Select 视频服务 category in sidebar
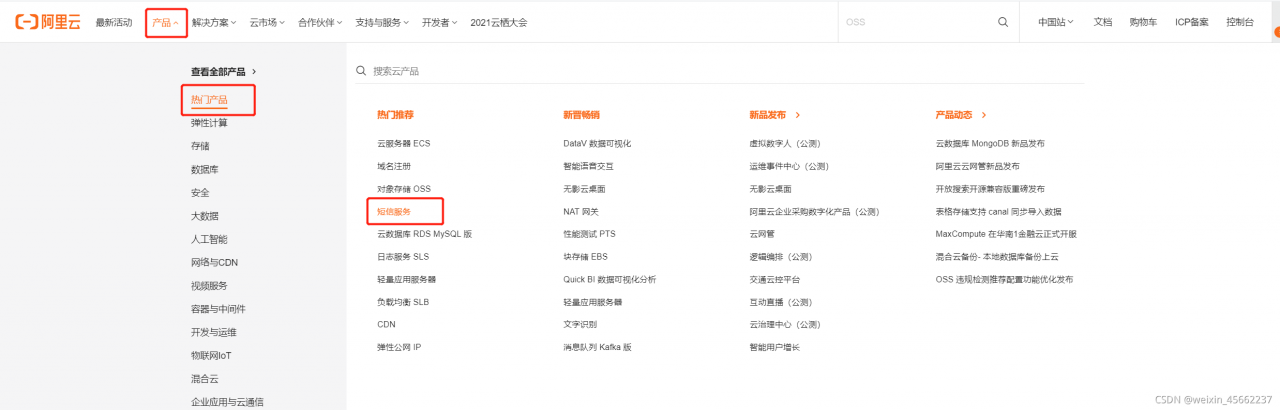Image resolution: width=1280 pixels, height=410 pixels. [x=209, y=286]
